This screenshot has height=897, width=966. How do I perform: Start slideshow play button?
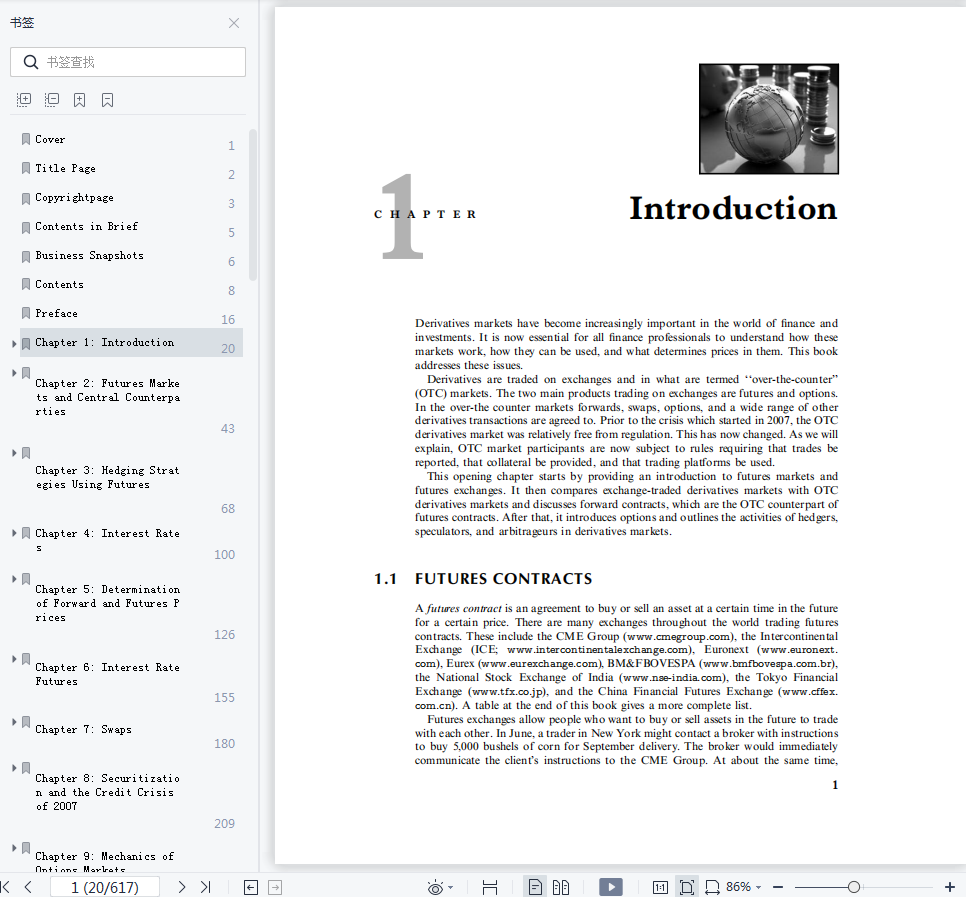click(611, 887)
